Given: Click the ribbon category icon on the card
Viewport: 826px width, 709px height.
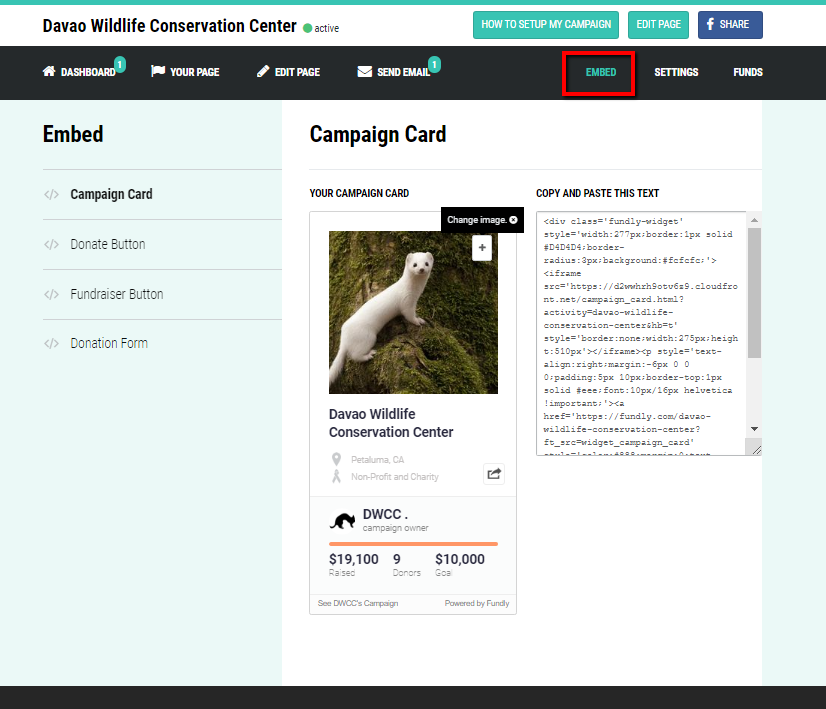Looking at the screenshot, I should point(336,477).
